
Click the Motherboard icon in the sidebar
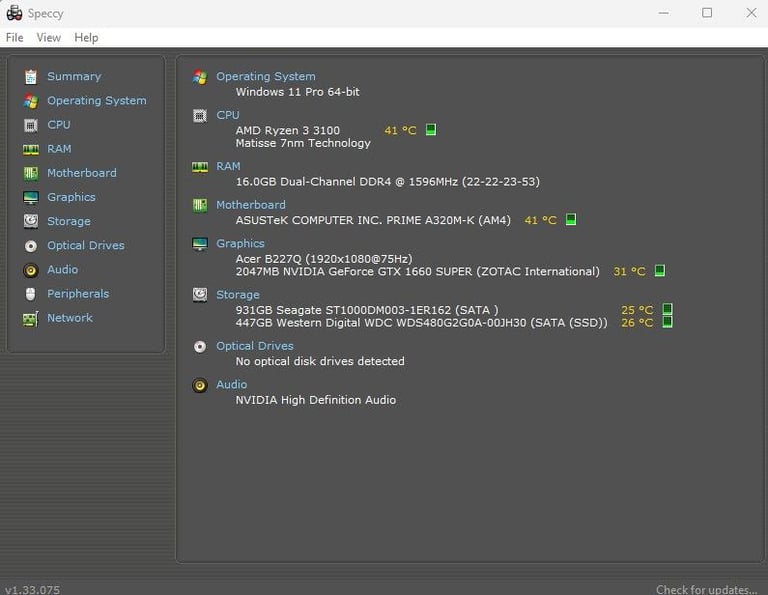31,173
